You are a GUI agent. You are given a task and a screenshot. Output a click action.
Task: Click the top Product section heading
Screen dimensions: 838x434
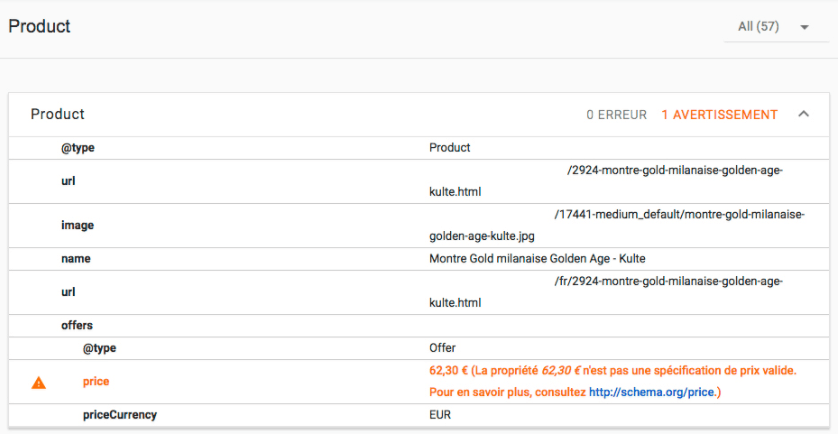[40, 26]
